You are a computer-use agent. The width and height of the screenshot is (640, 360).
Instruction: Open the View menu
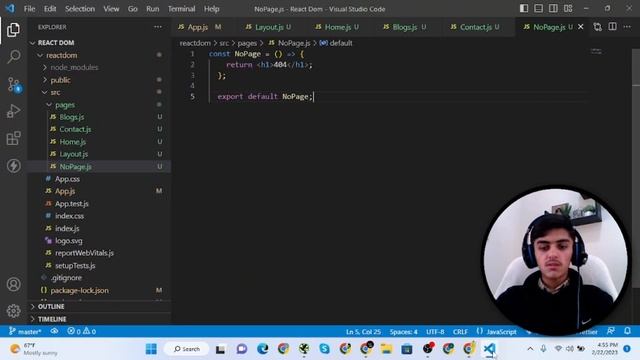tap(111, 9)
